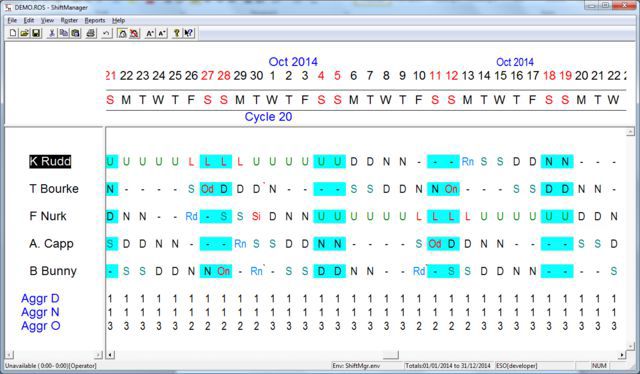Click the horizontal scrollbar thumb
This screenshot has height=374, width=640.
(x=390, y=355)
